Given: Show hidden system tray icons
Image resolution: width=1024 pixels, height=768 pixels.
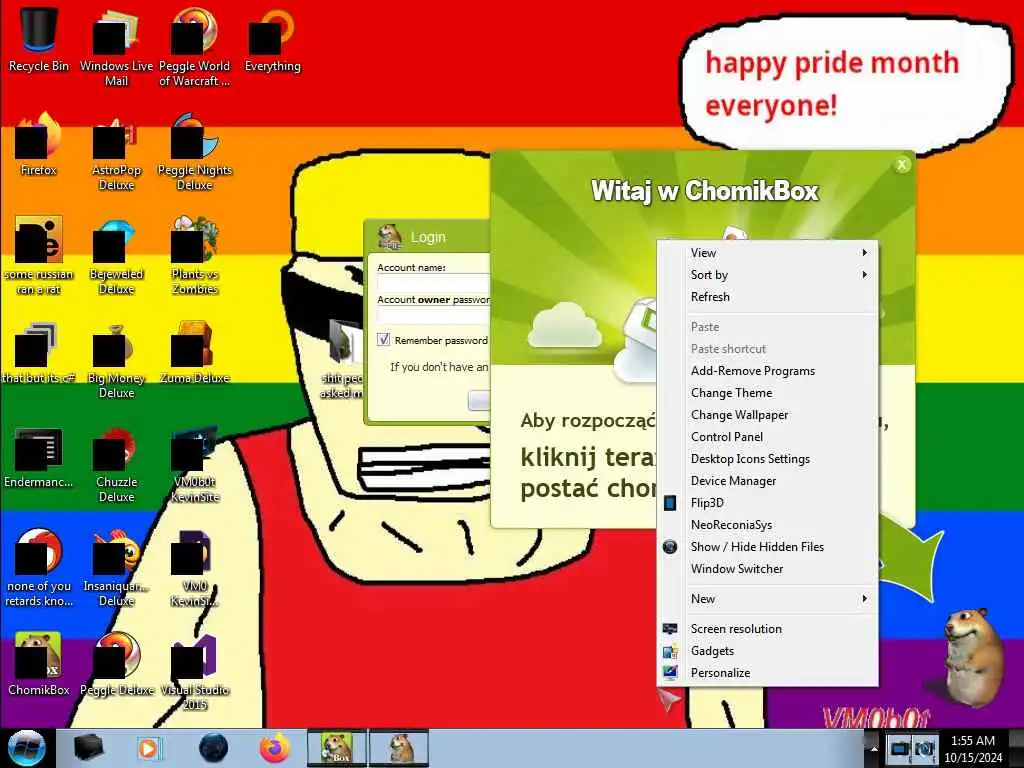Looking at the screenshot, I should coord(872,749).
